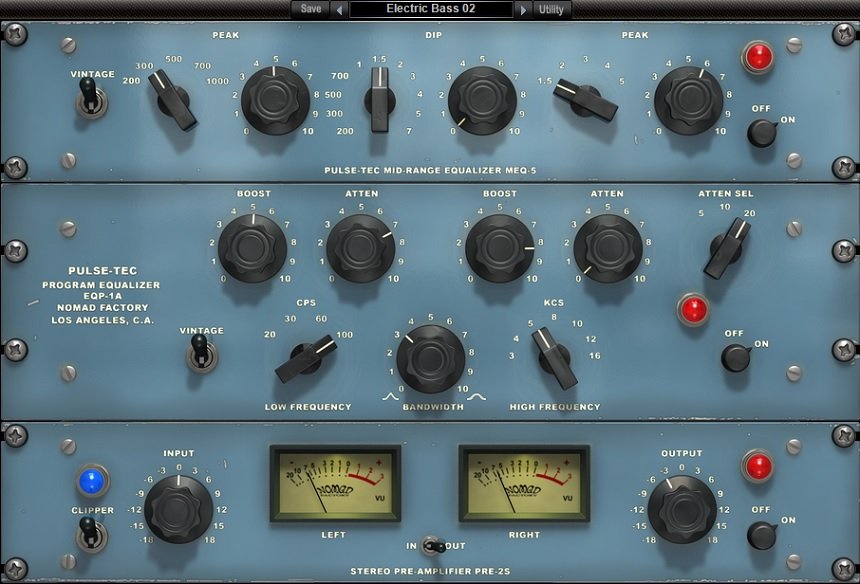Click the narrow bandwidth curve symbol
860x584 pixels.
click(391, 396)
